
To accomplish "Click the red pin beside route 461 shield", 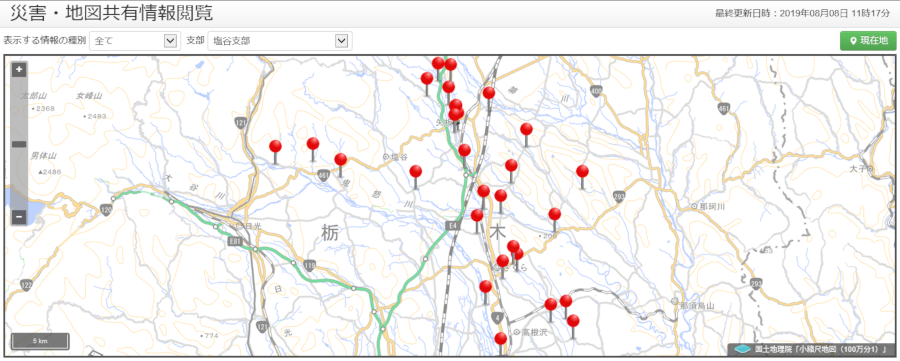I will coord(341,160).
